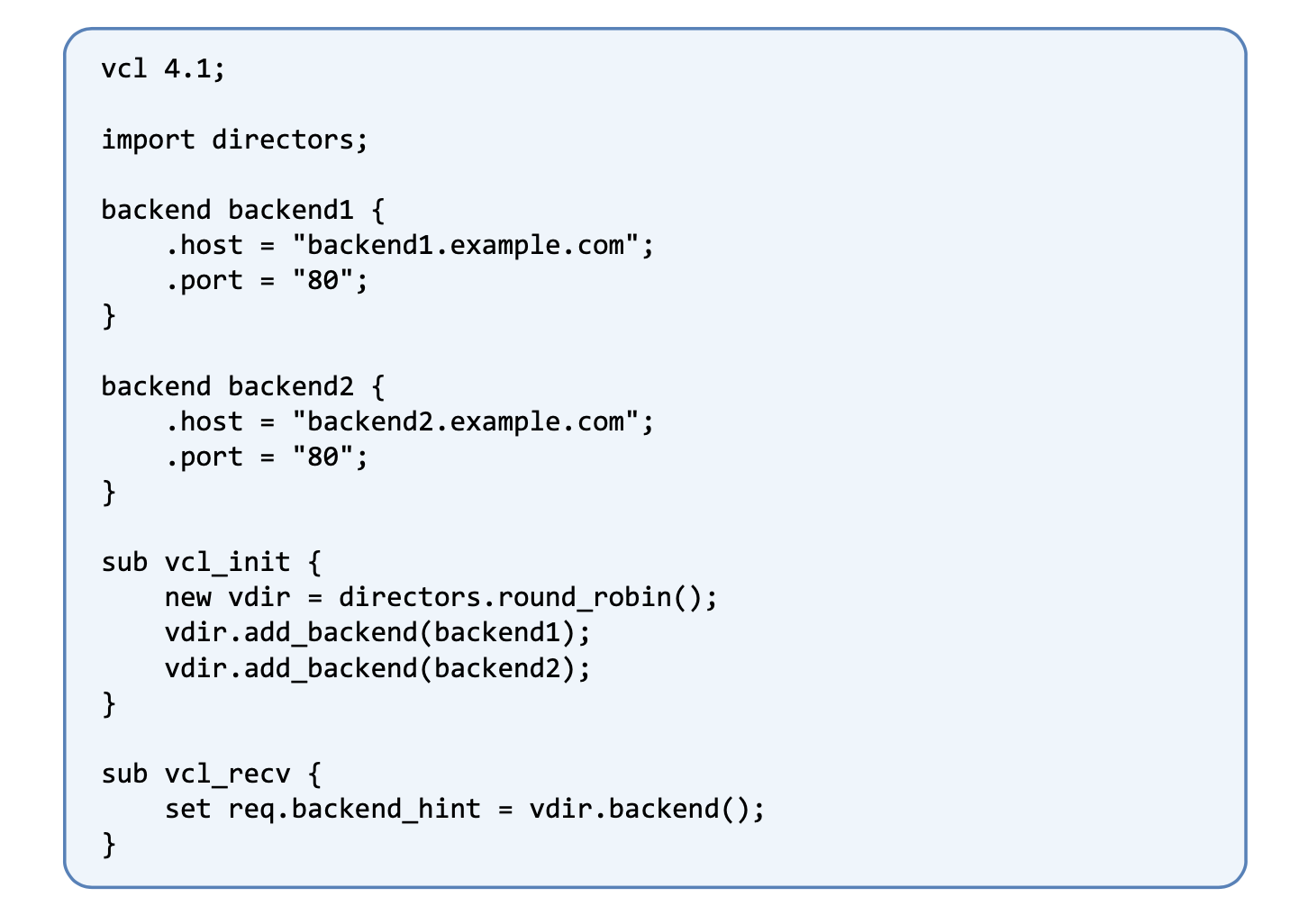Viewport: 1299px width, 924px height.
Task: Click the 'backend backend1 {' declaration
Action: [x=243, y=210]
